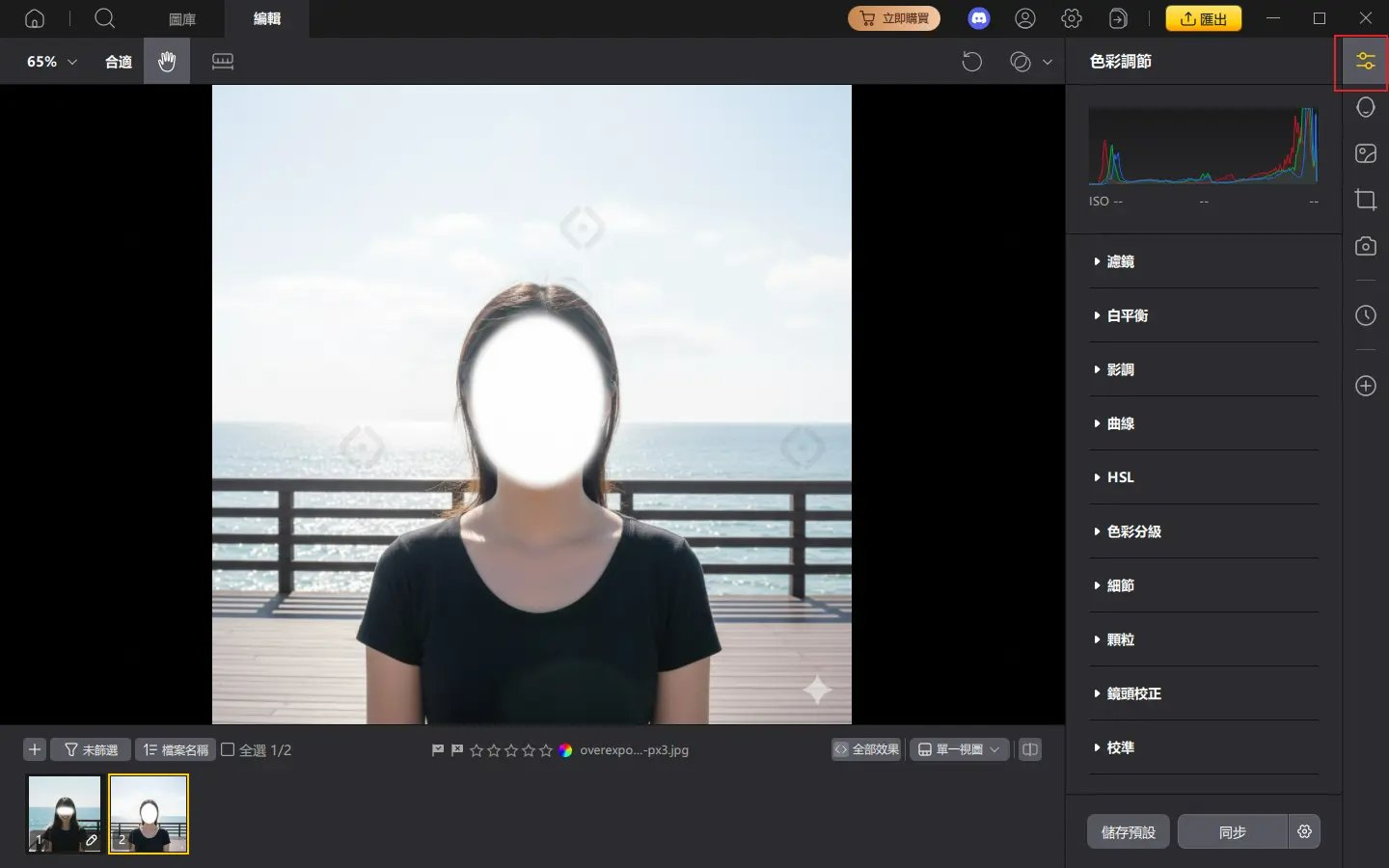This screenshot has height=868, width=1389.
Task: Open the camera snapshot icon in sidebar
Action: (1365, 246)
